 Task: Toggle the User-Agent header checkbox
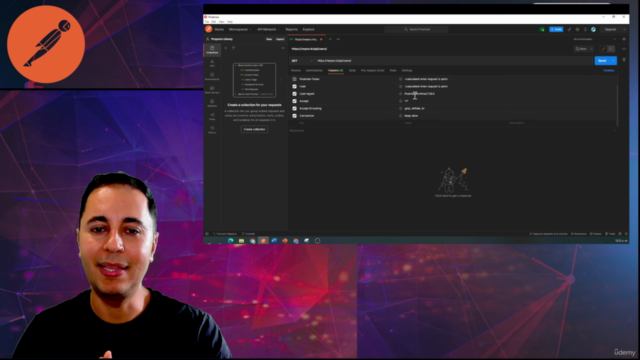point(294,93)
